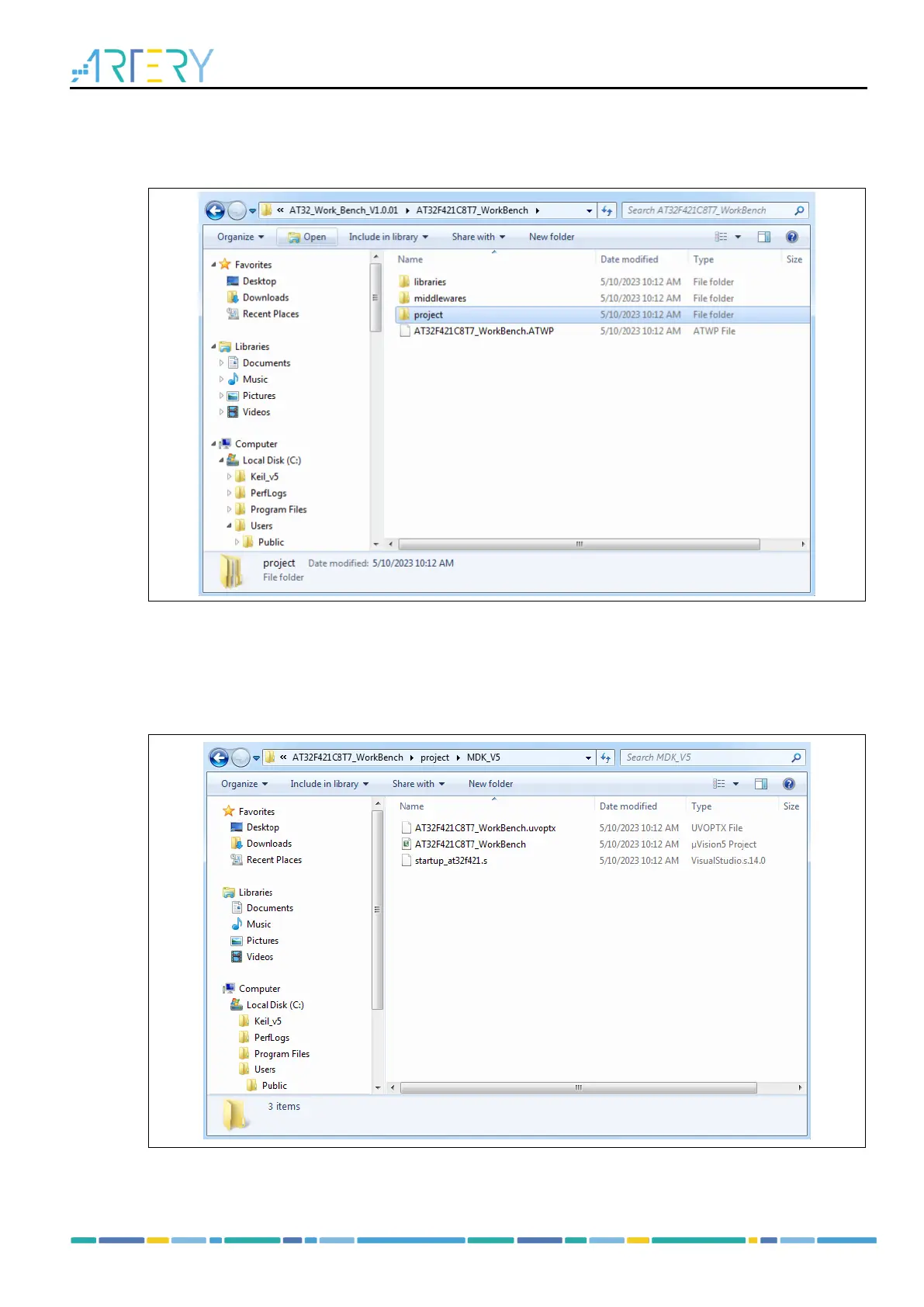Click Size column header in MDK_V5 window
The width and height of the screenshot is (924, 1307).
click(791, 806)
